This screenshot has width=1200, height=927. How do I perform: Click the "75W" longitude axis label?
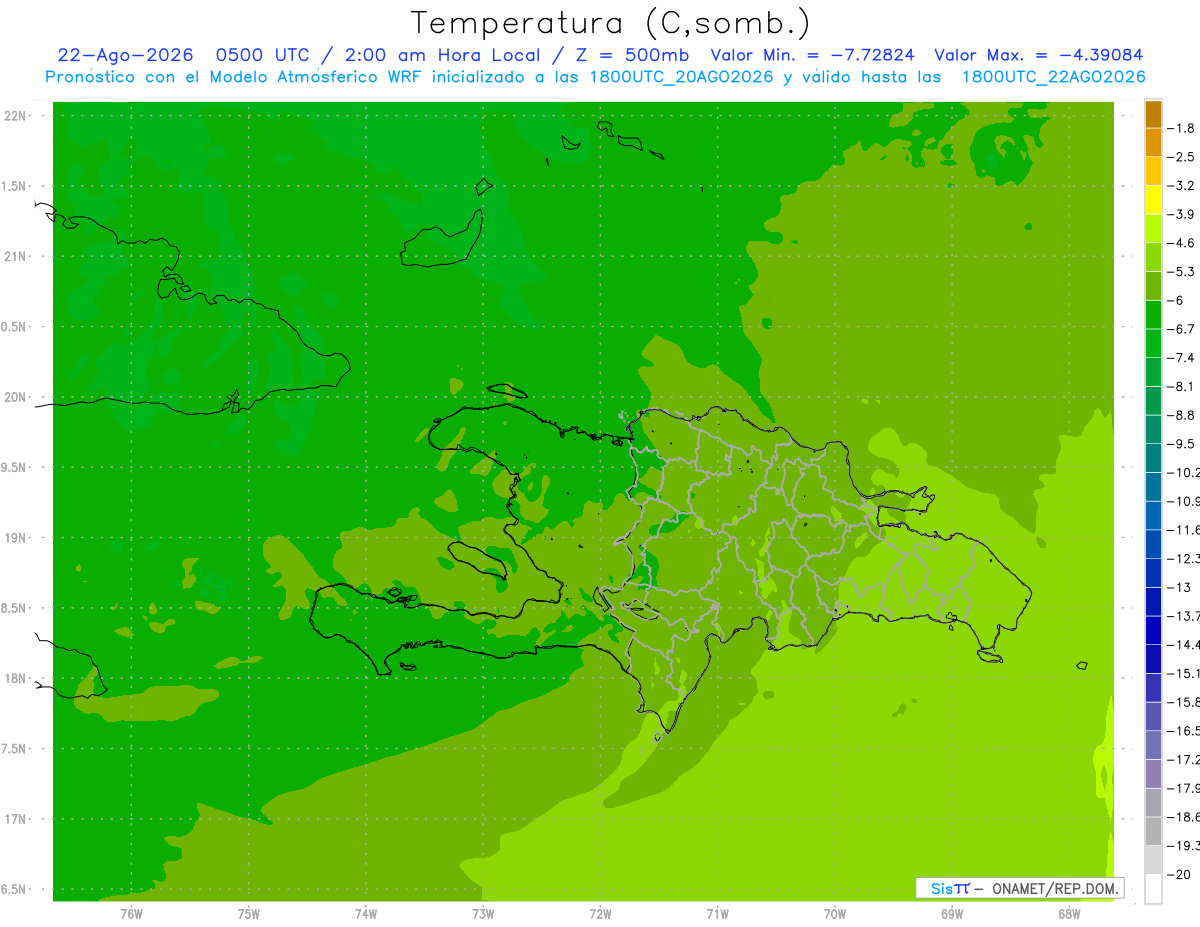(x=249, y=912)
